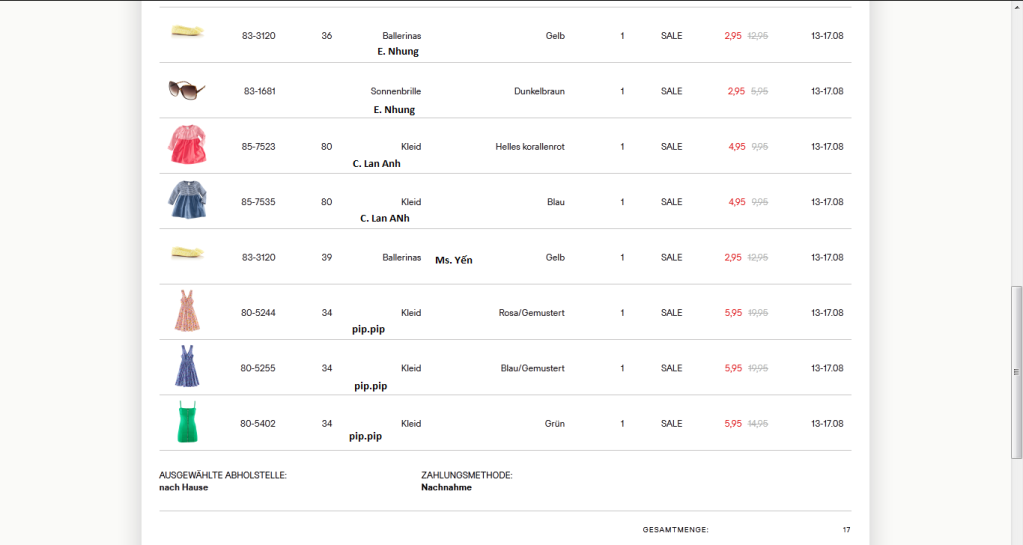The width and height of the screenshot is (1023, 545).
Task: Click the blue denim Kleid thumbnail
Action: tap(187, 200)
